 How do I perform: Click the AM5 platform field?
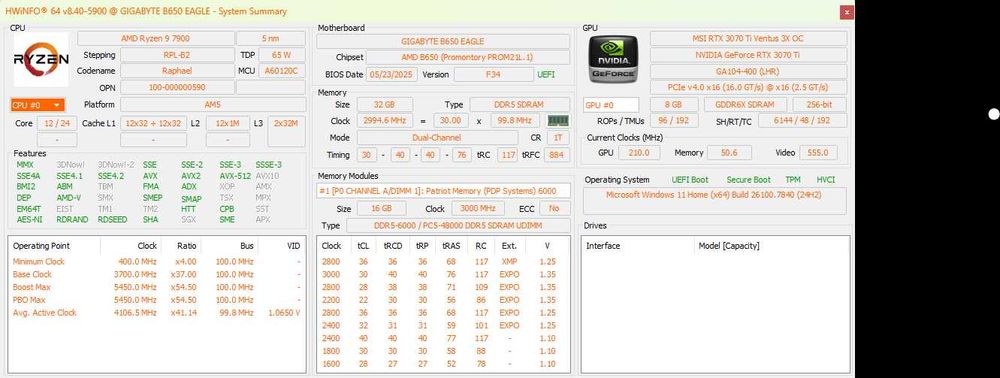[x=213, y=105]
